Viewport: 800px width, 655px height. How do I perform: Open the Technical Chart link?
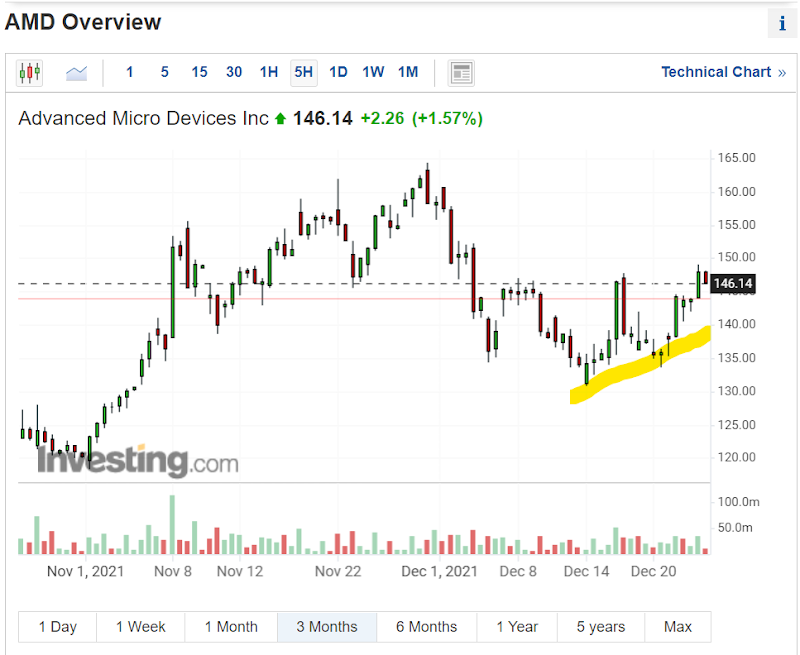[x=723, y=72]
